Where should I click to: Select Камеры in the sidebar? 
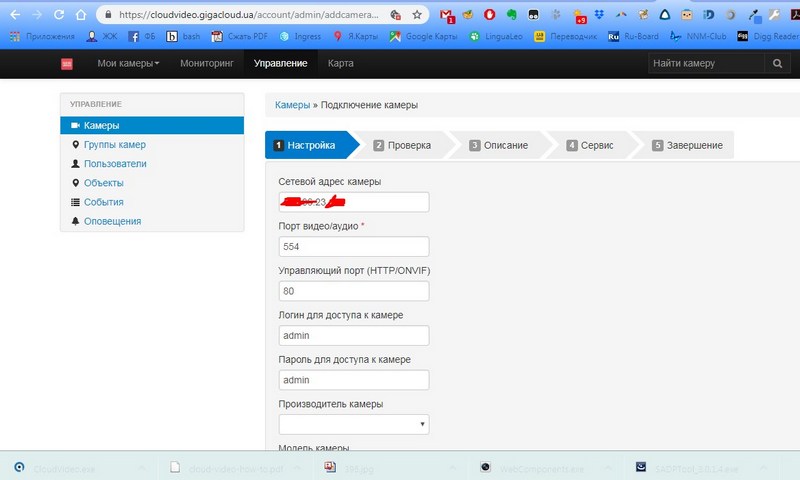tap(152, 125)
